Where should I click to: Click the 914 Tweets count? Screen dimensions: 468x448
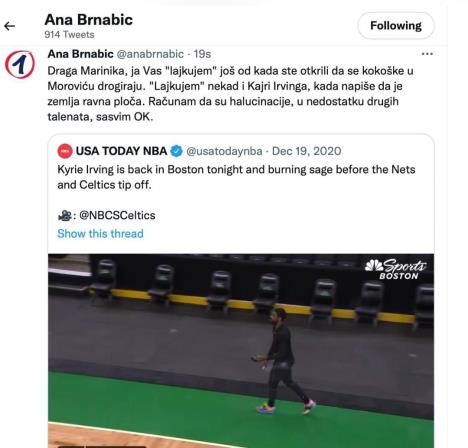pyautogui.click(x=69, y=34)
